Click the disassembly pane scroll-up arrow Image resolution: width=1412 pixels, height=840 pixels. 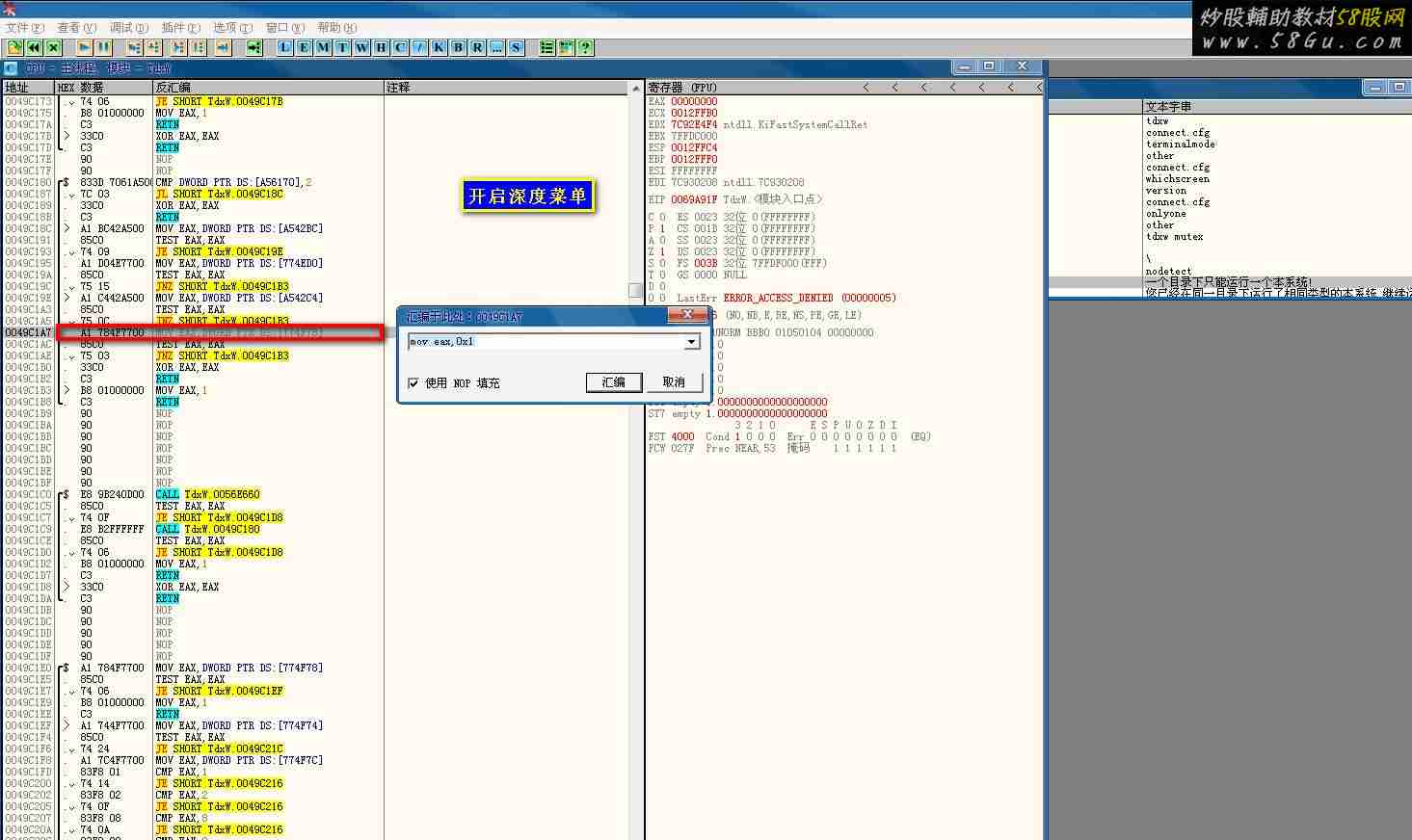click(x=634, y=88)
